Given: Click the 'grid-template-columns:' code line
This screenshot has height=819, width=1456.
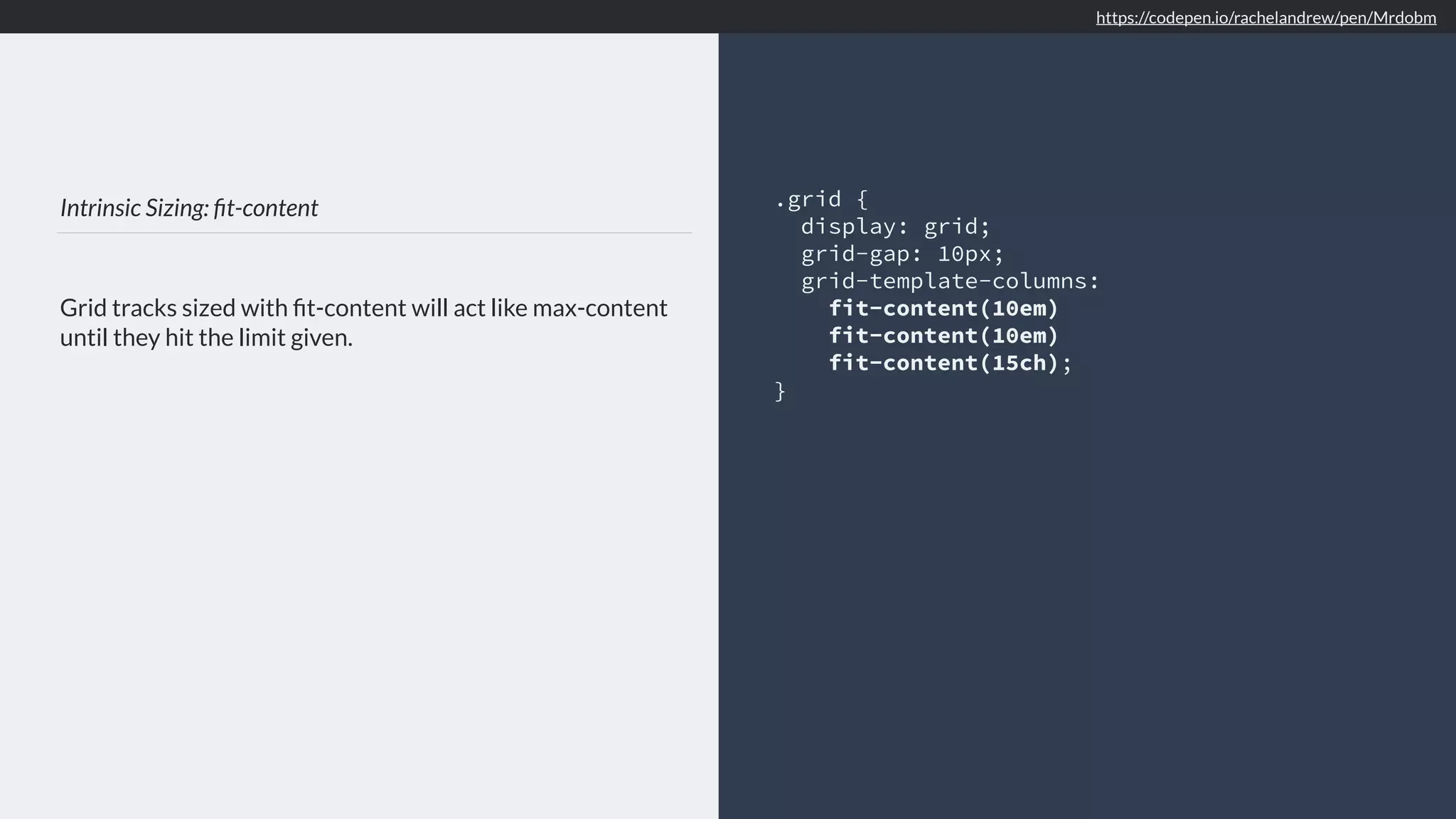Looking at the screenshot, I should (x=950, y=282).
